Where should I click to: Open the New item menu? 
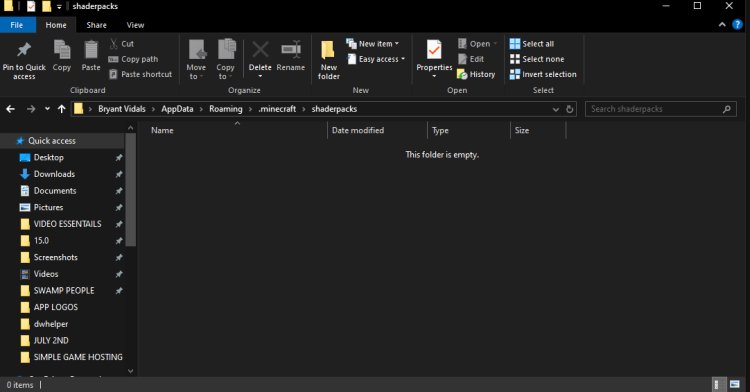373,44
